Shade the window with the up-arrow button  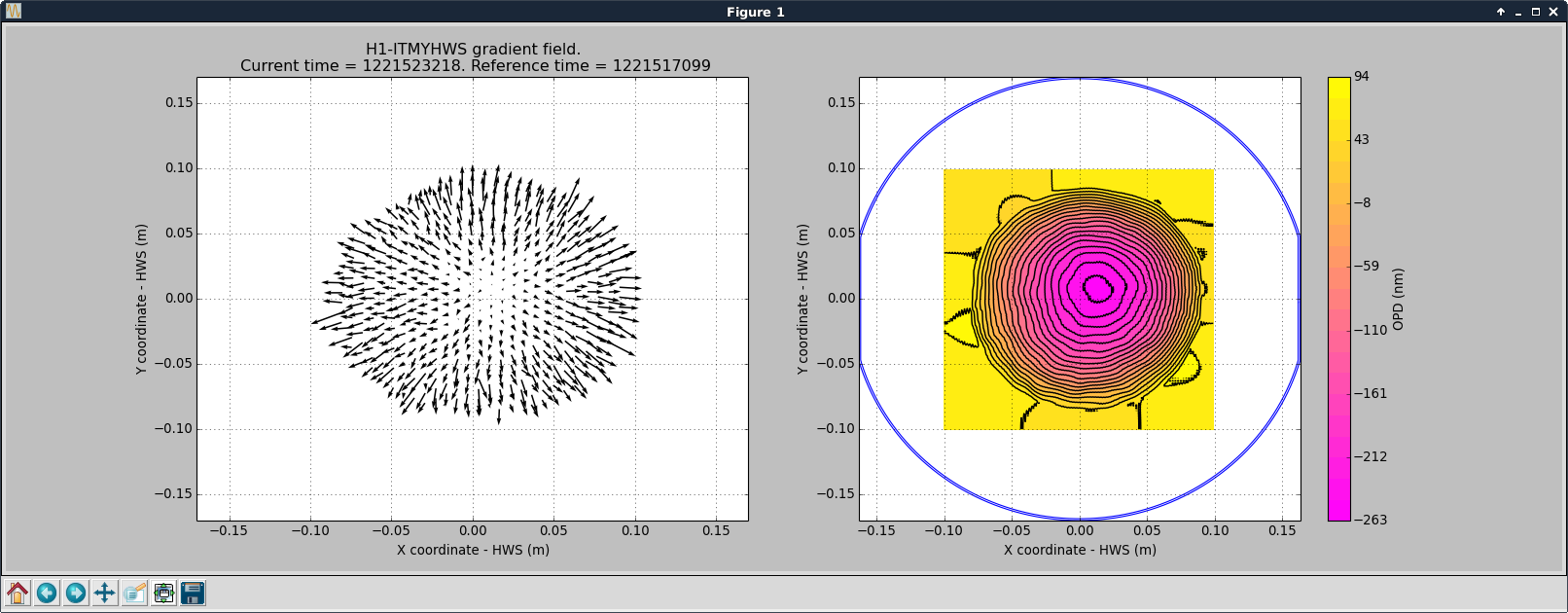(x=1501, y=12)
